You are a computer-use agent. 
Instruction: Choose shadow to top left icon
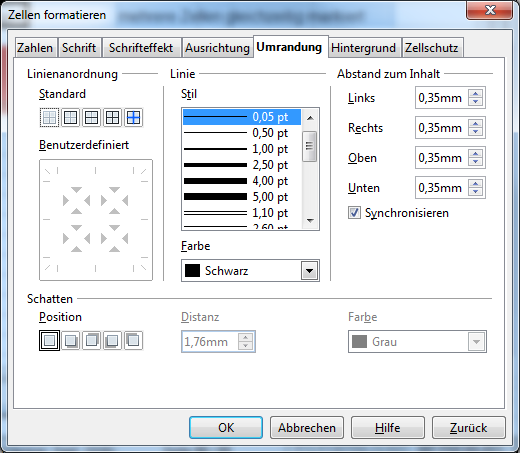[x=133, y=341]
